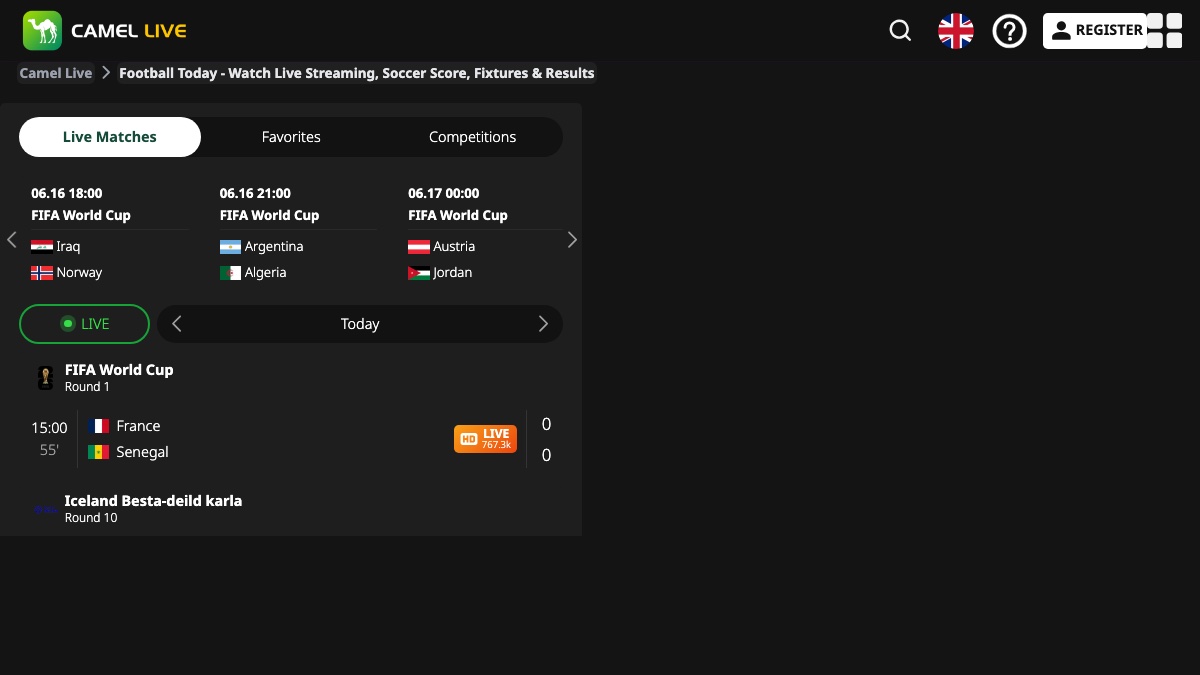
Task: Slide upcoming matches carousel right
Action: (x=572, y=240)
